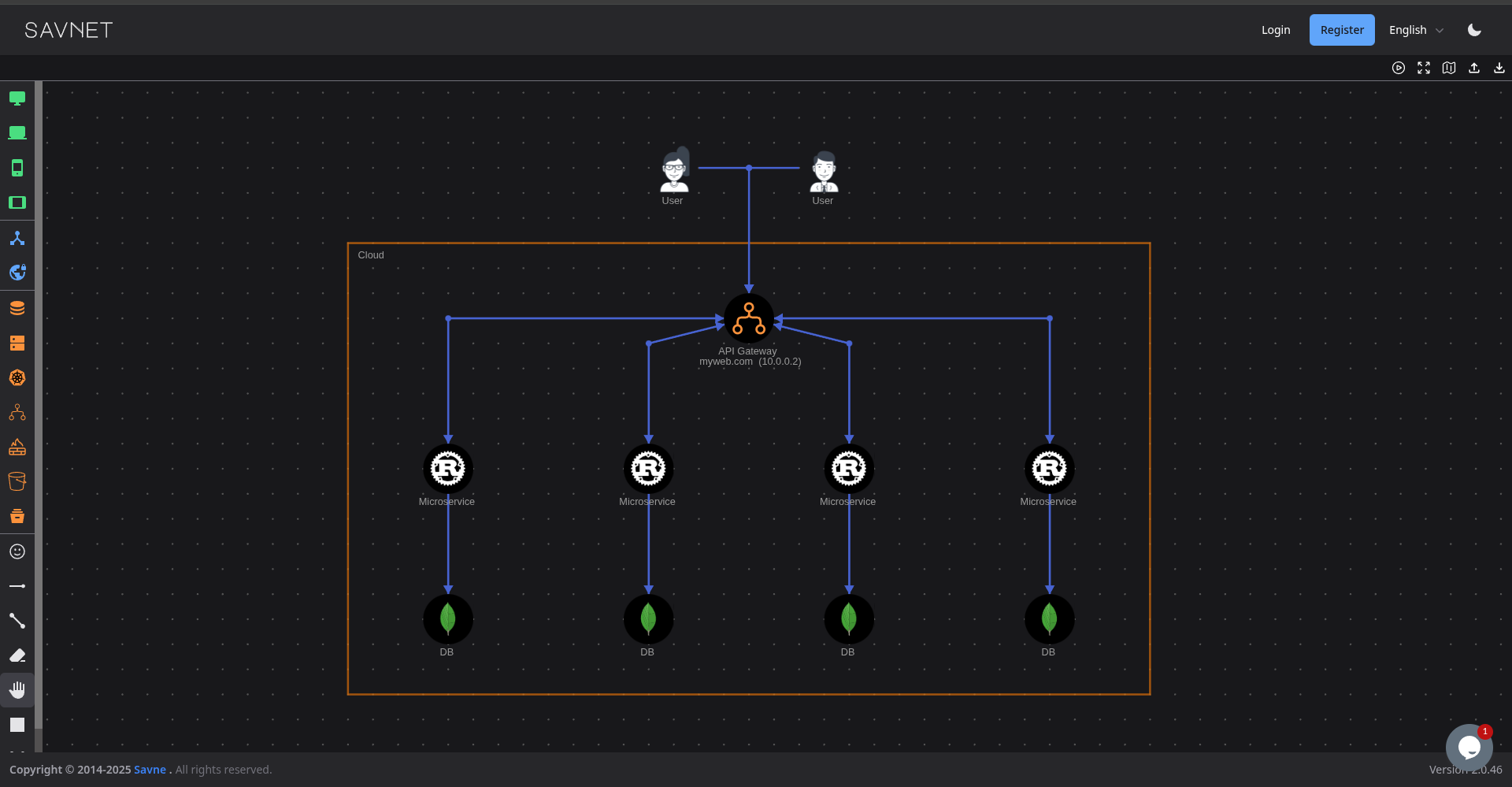Viewport: 1512px width, 787px height.
Task: Select the hand pan tool
Action: [x=17, y=689]
